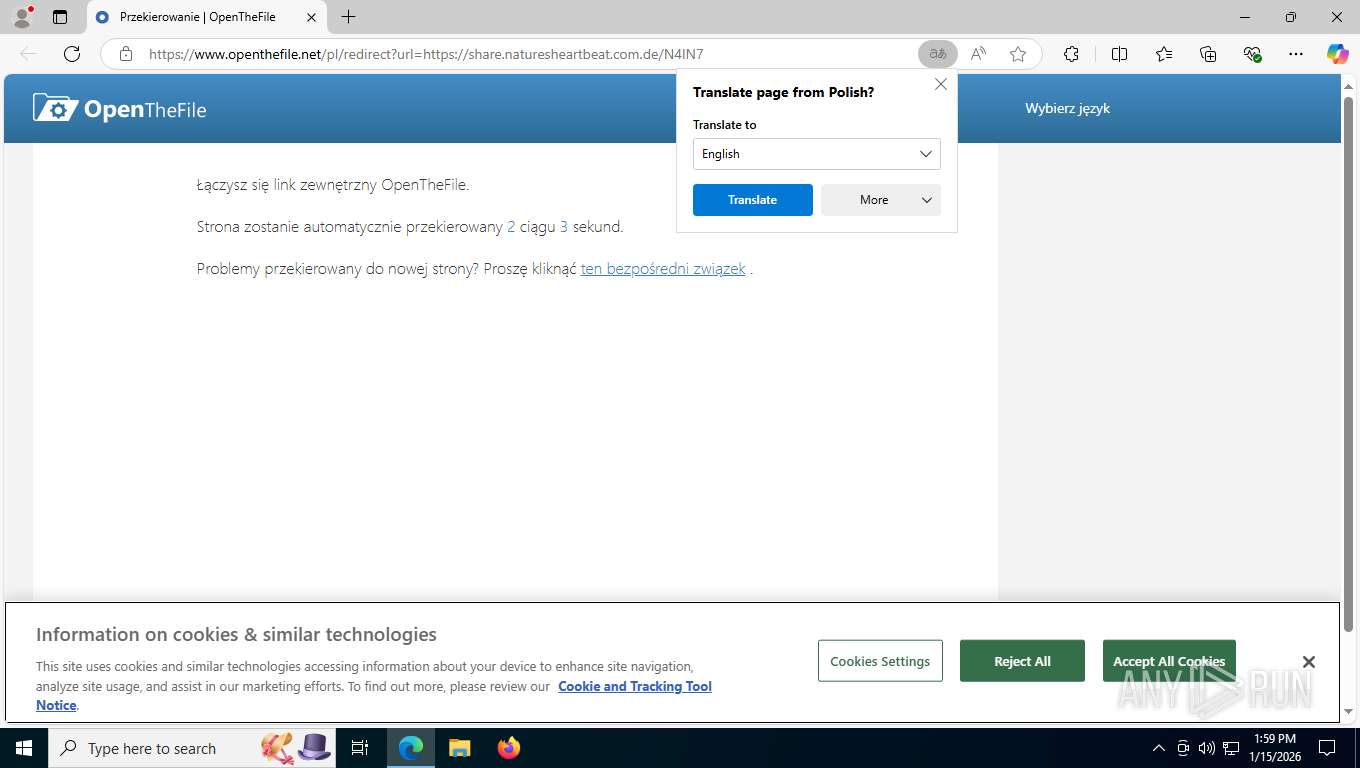Open Cookies Settings

(x=880, y=661)
